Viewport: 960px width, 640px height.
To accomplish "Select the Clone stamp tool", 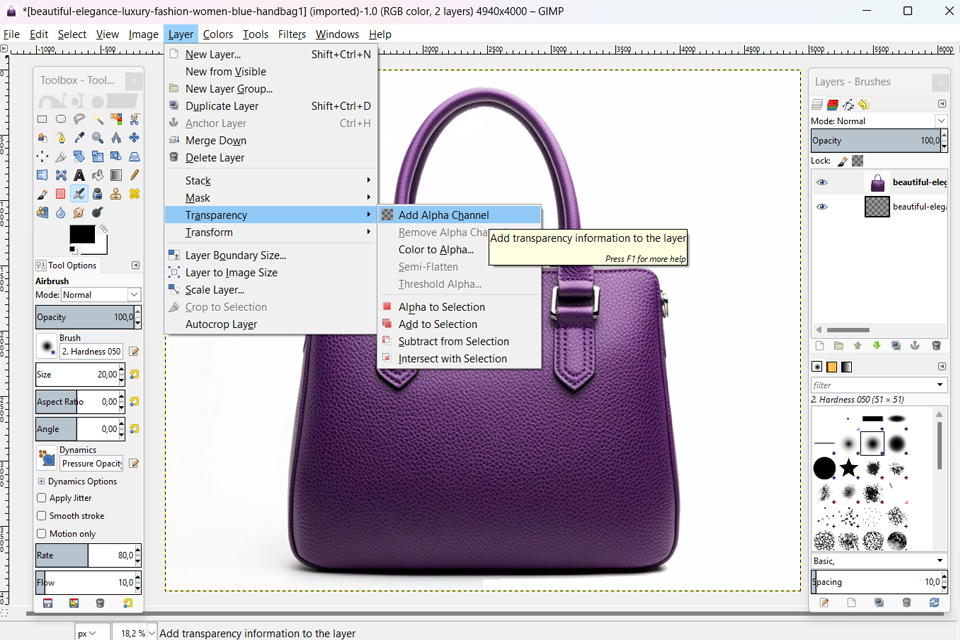I will 116,194.
